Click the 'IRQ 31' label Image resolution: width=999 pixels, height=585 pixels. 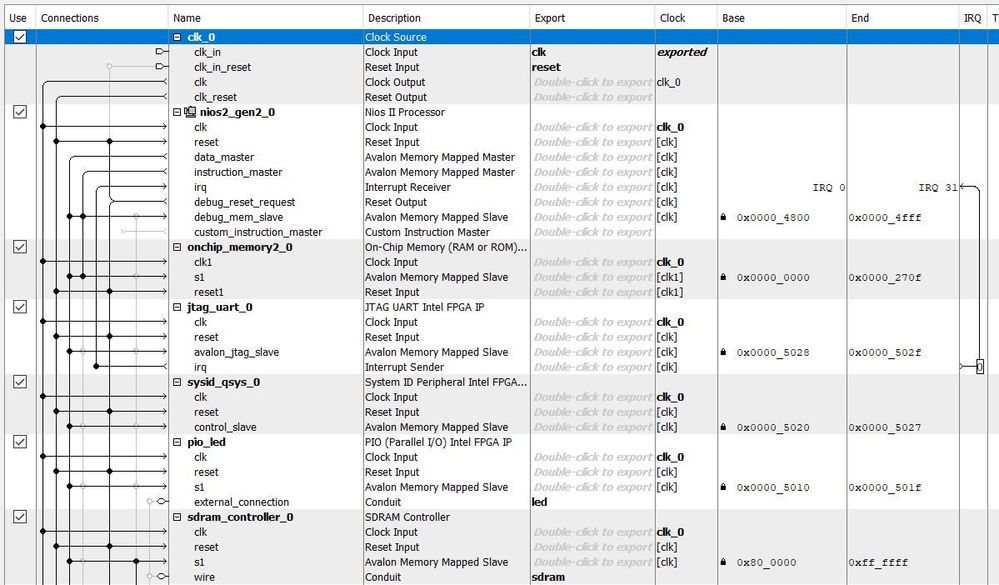point(938,187)
